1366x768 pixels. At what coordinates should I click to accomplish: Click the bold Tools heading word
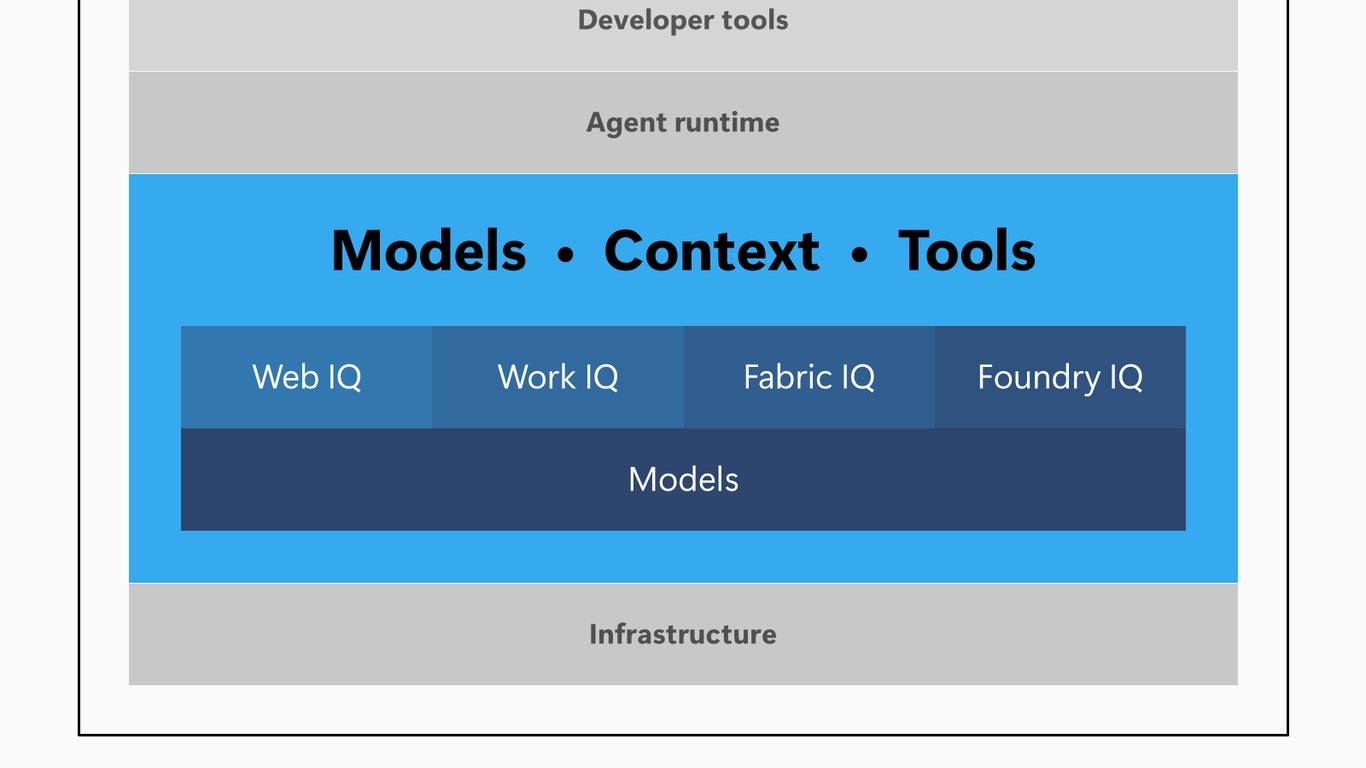967,250
